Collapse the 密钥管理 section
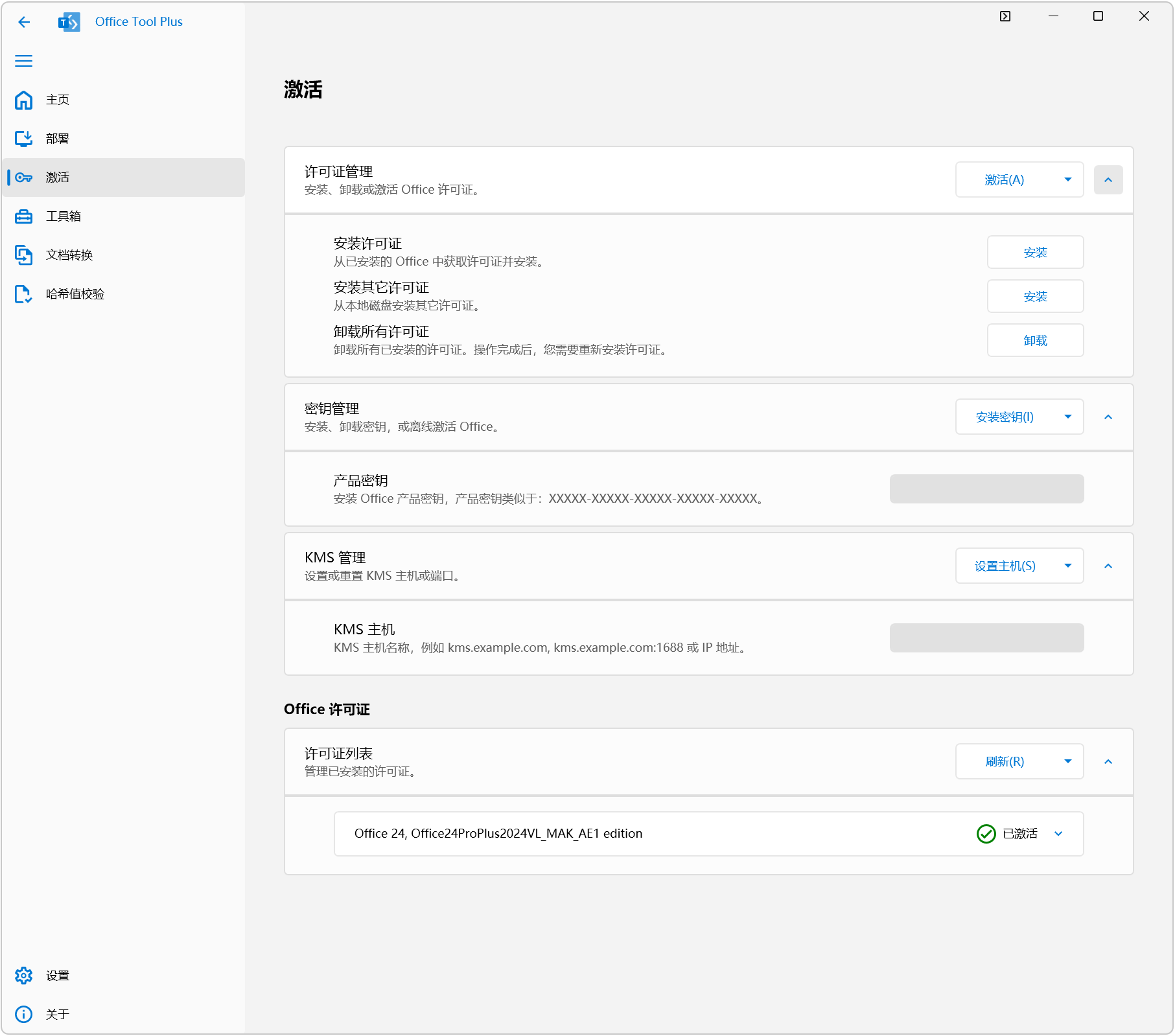Viewport: 1175px width, 1036px height. [x=1108, y=417]
